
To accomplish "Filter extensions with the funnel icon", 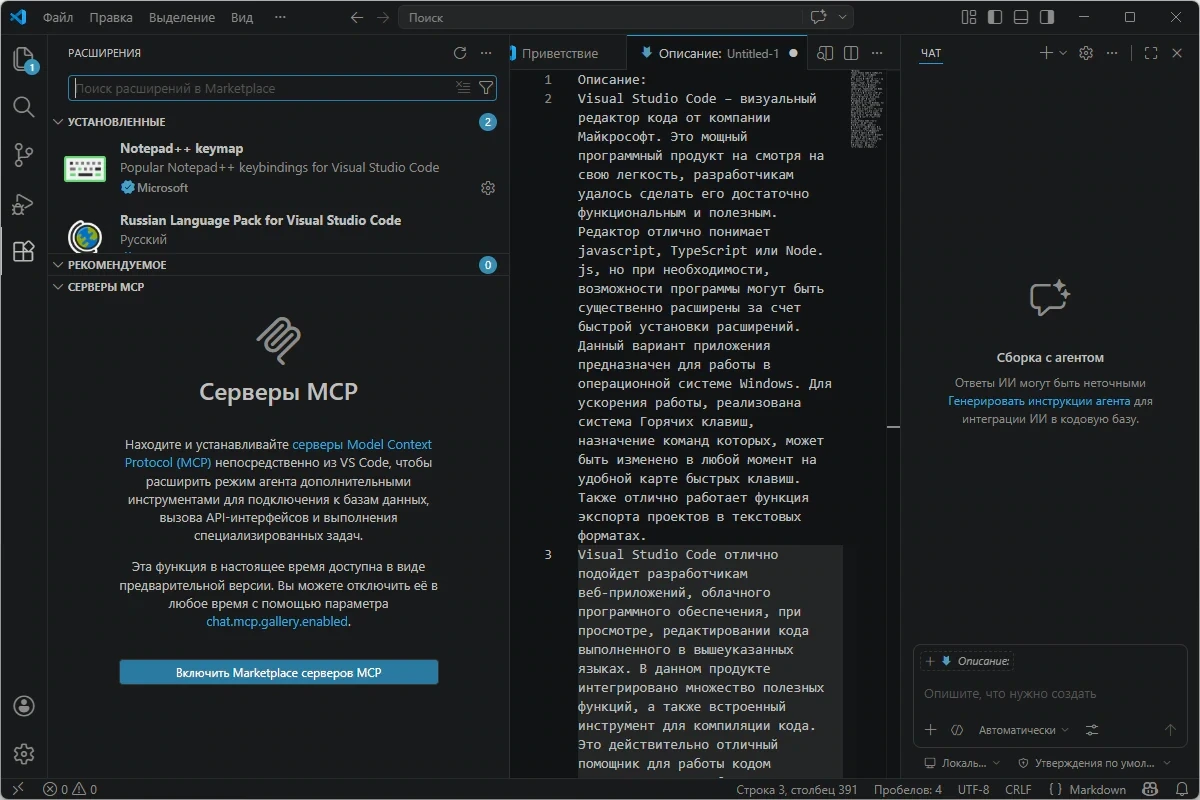I will [486, 88].
